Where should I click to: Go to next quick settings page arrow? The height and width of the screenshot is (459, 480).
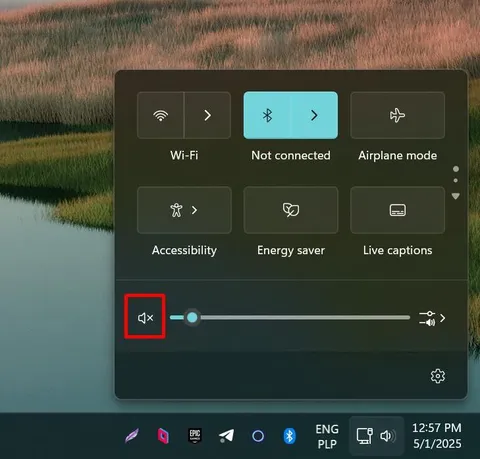456,196
